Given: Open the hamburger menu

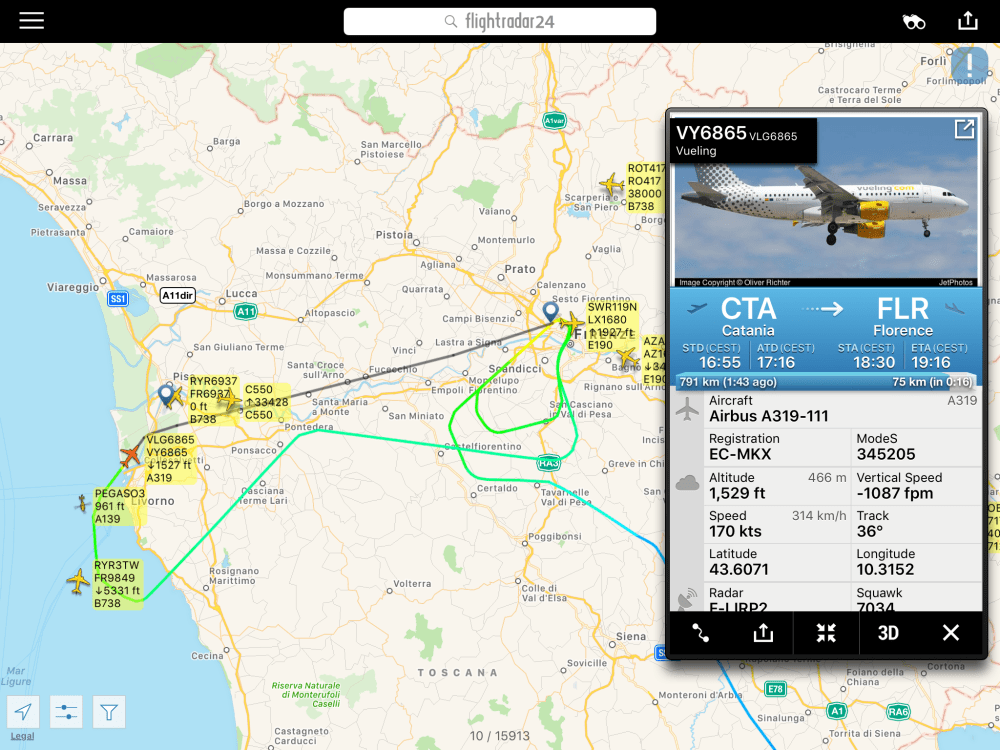Looking at the screenshot, I should coord(31,20).
